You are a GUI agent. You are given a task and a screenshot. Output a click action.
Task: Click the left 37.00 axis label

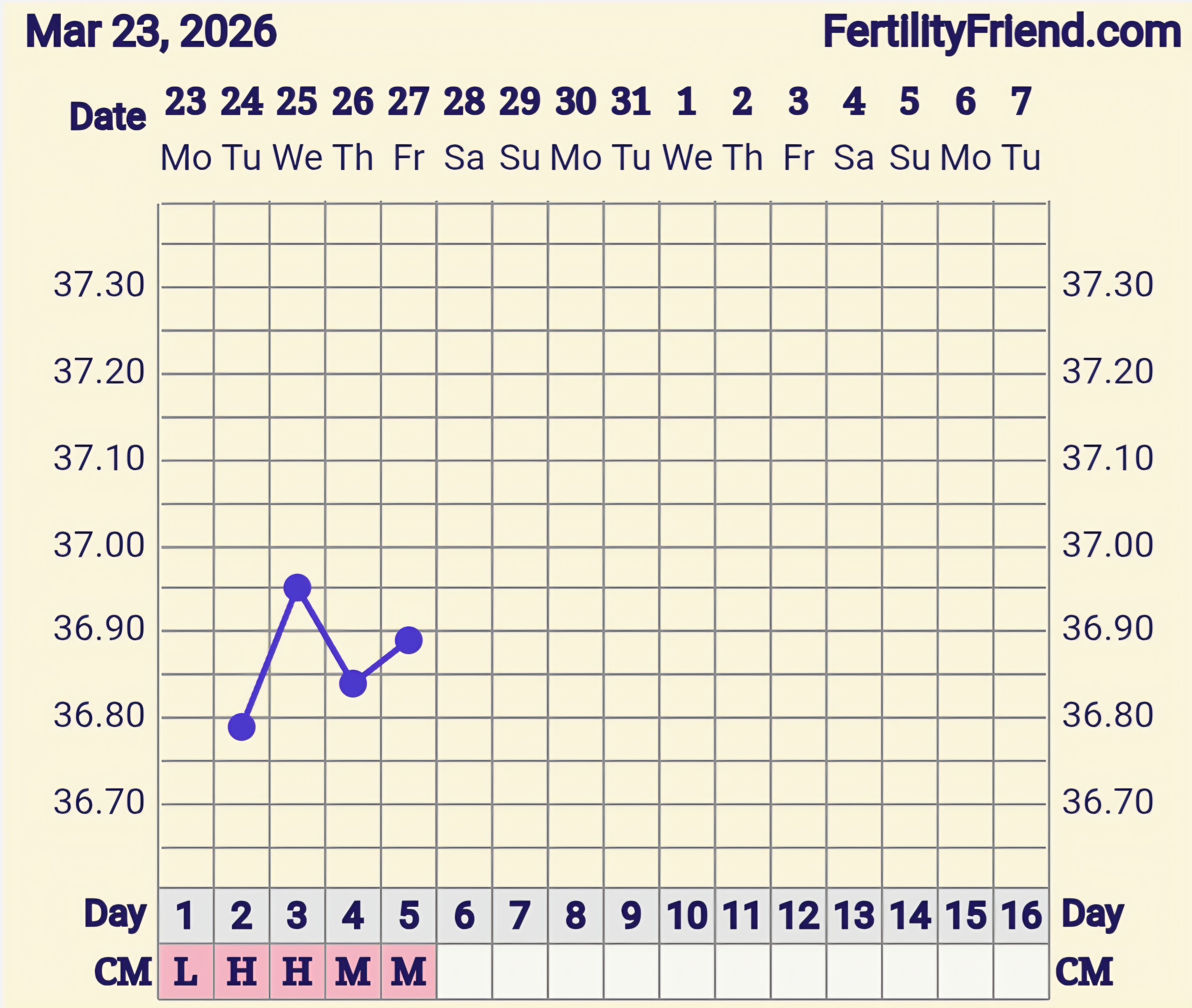click(99, 545)
